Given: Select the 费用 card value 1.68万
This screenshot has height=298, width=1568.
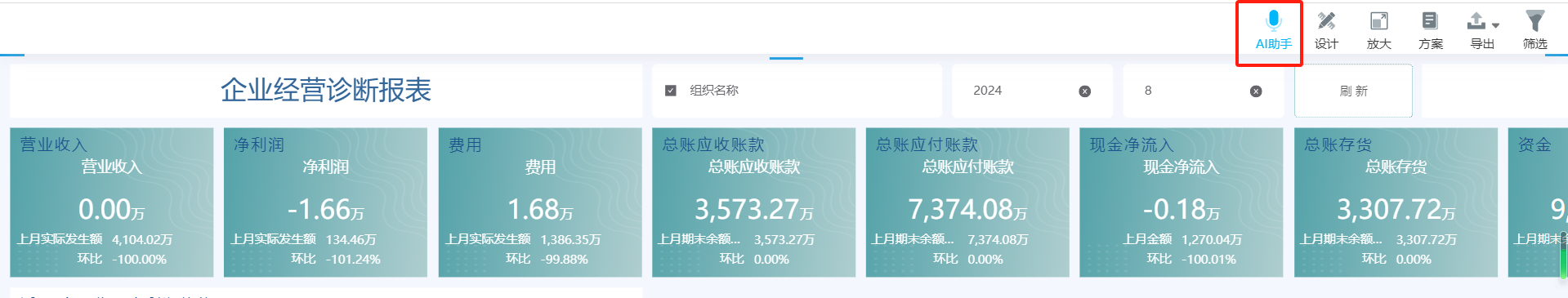Looking at the screenshot, I should pos(540,210).
